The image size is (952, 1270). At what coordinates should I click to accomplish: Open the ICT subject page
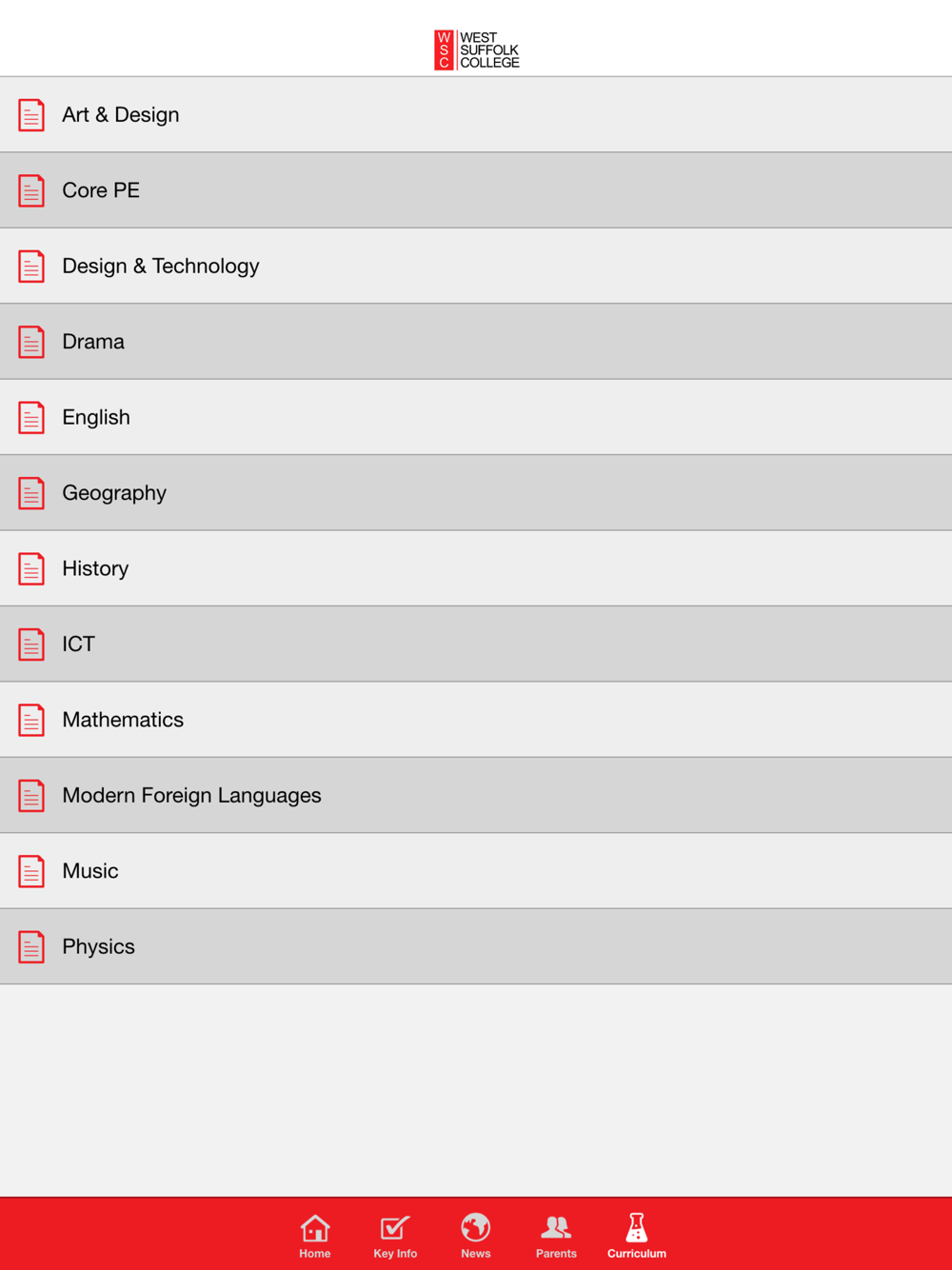point(476,645)
